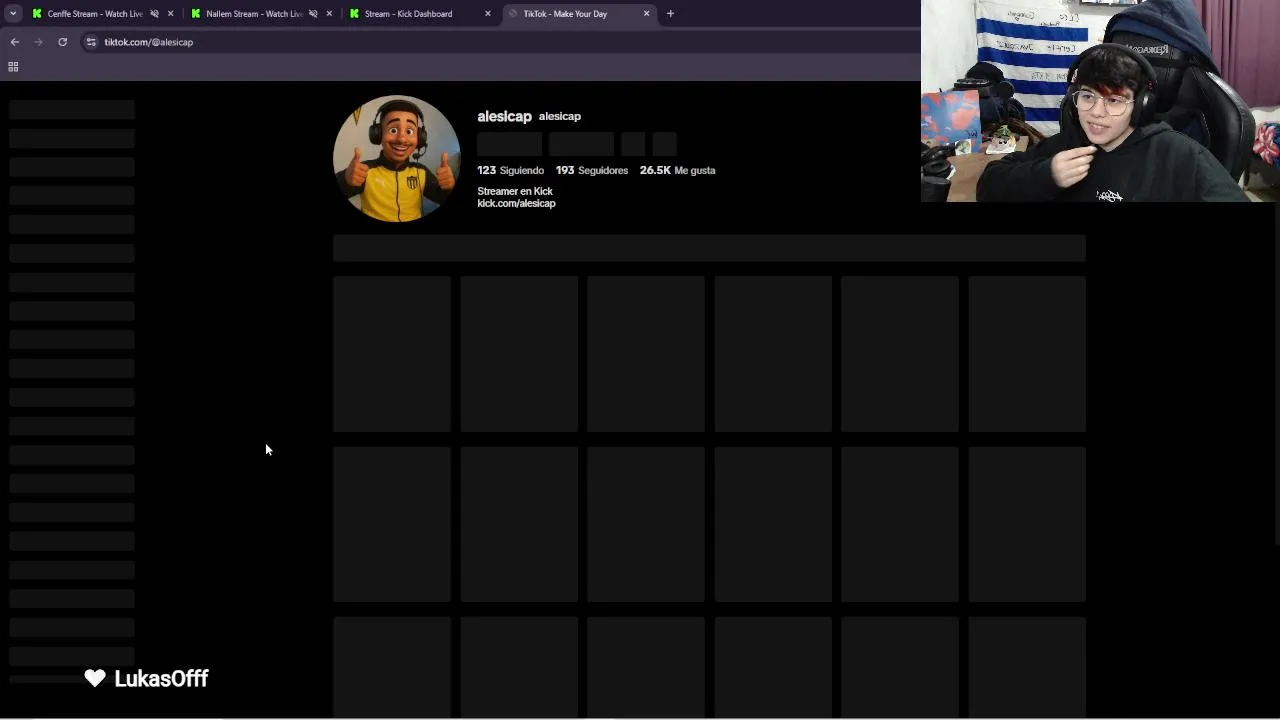This screenshot has height=720, width=1280.
Task: Close the TikTok tab
Action: tap(646, 14)
